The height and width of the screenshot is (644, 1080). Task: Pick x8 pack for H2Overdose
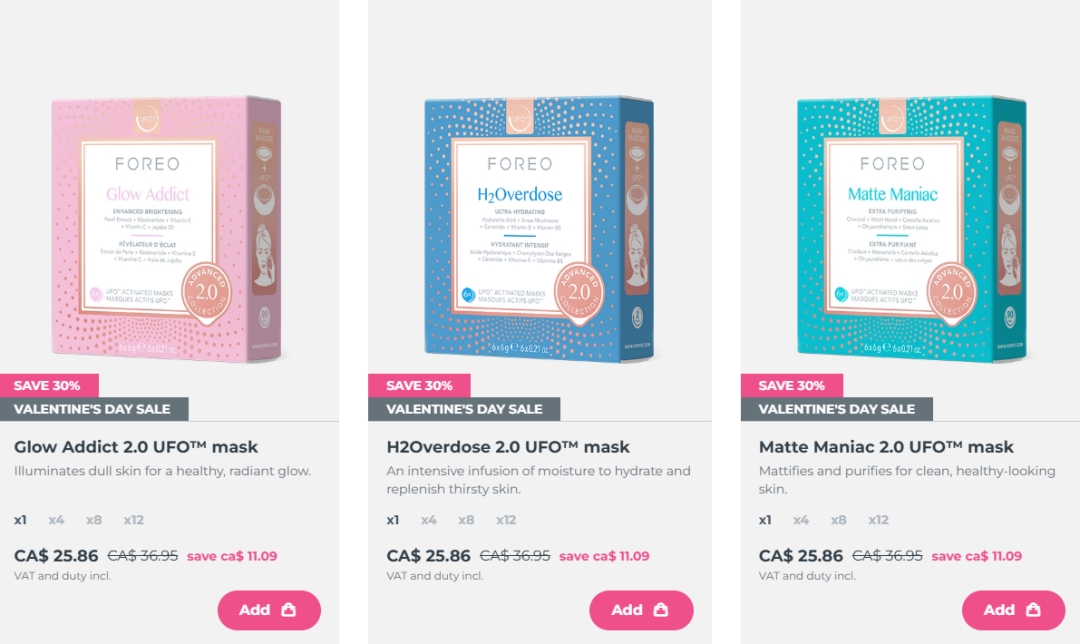click(x=466, y=520)
